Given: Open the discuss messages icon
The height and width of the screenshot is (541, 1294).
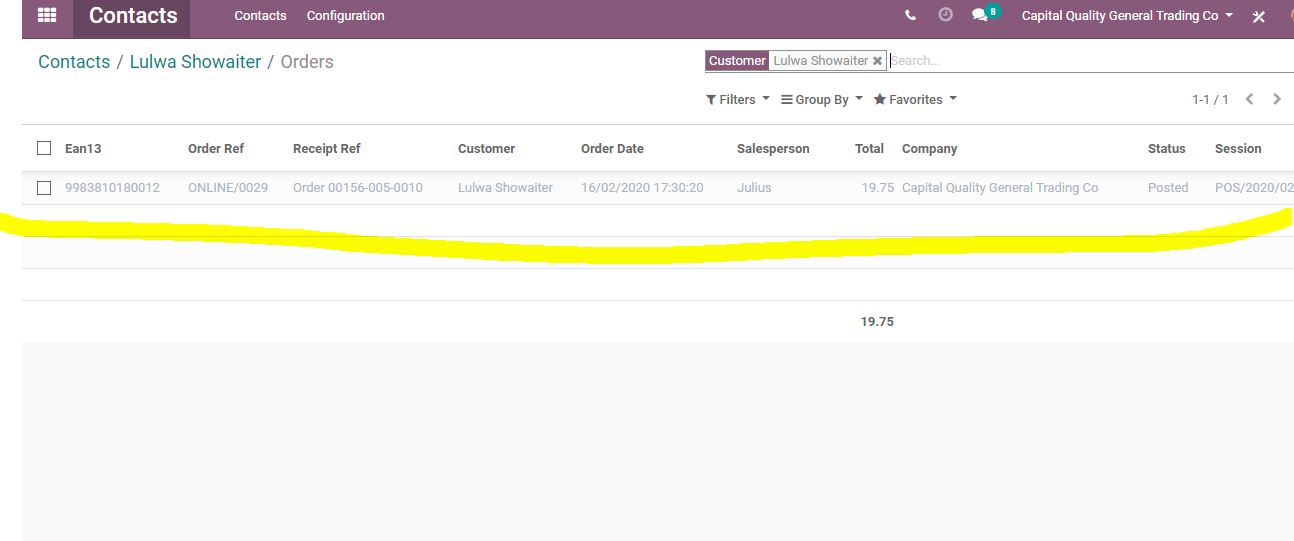Looking at the screenshot, I should point(981,16).
